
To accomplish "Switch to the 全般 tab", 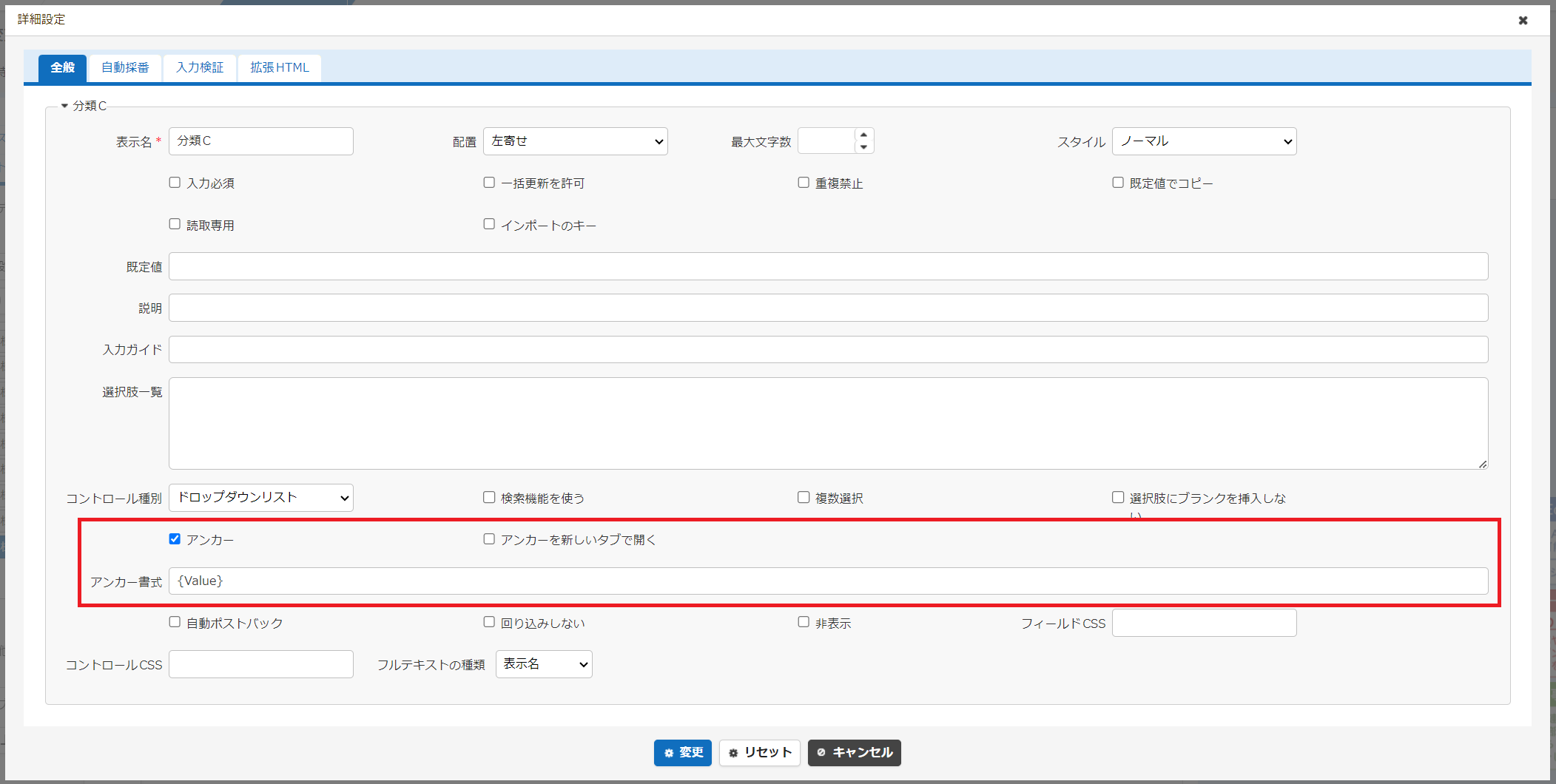I will (62, 67).
